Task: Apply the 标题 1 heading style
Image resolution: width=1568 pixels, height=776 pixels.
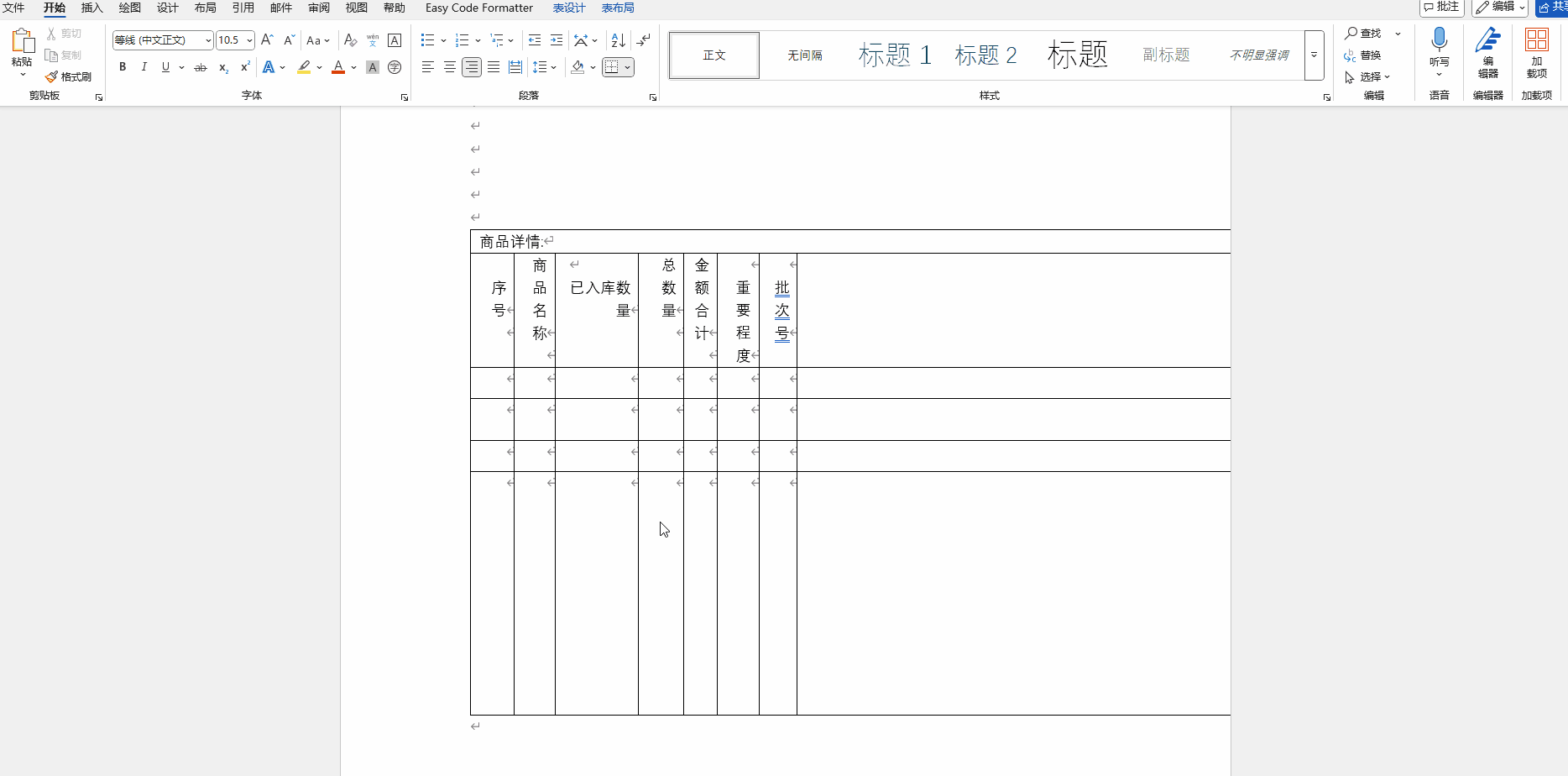Action: pyautogui.click(x=895, y=55)
